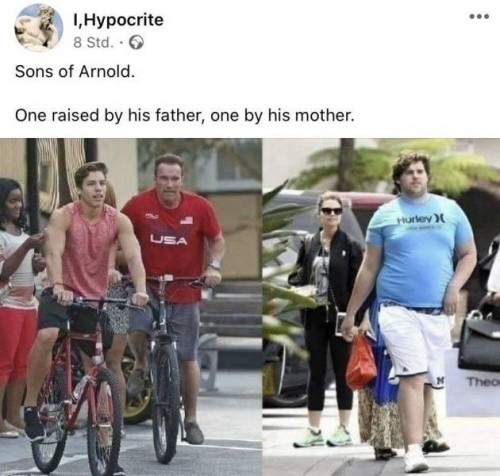This screenshot has width=500, height=476.
Task: Open the "8 Std." timestamp link
Action: [93, 43]
